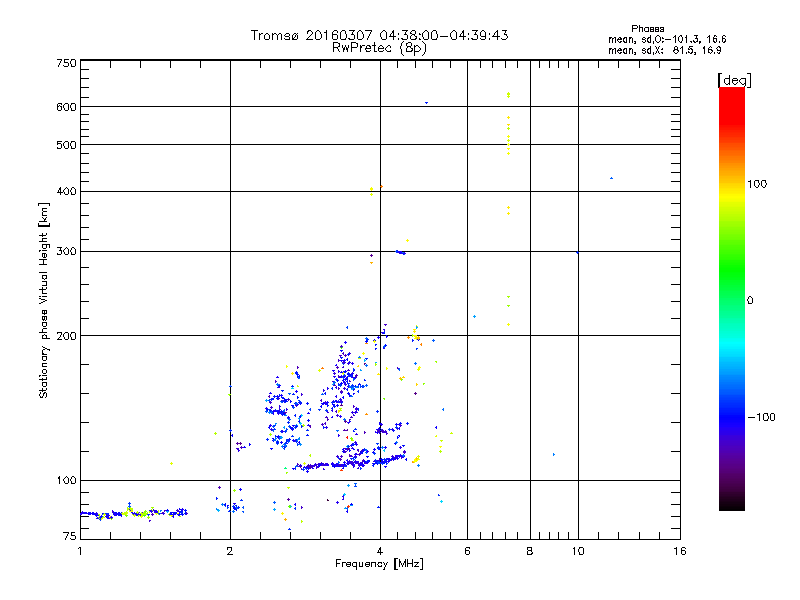Click the x-axis tick value '1'
800x600 pixels.
click(80, 551)
